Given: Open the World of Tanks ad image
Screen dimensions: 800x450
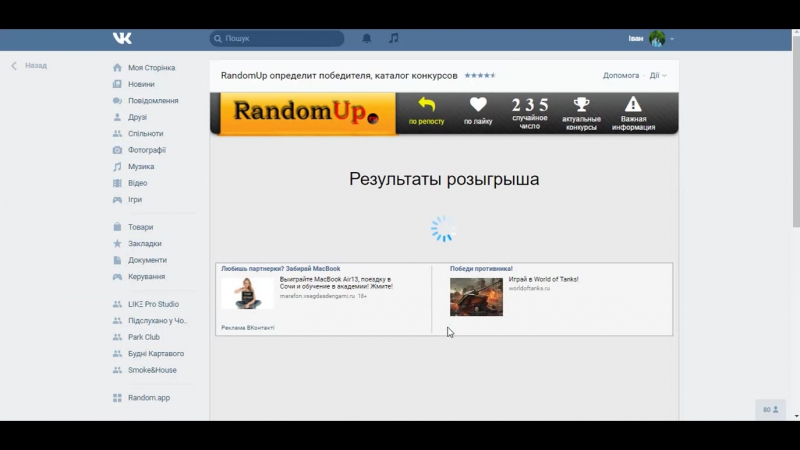Looking at the screenshot, I should (476, 296).
